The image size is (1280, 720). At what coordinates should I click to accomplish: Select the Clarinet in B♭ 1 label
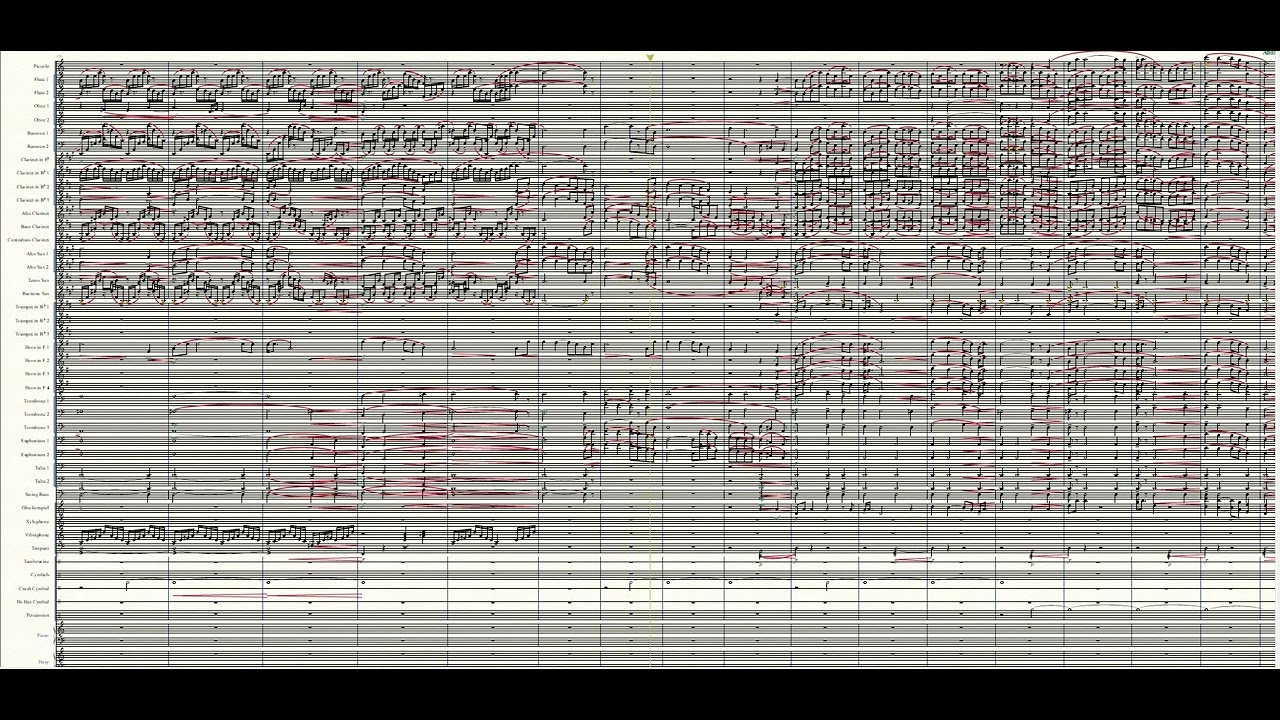[33, 173]
